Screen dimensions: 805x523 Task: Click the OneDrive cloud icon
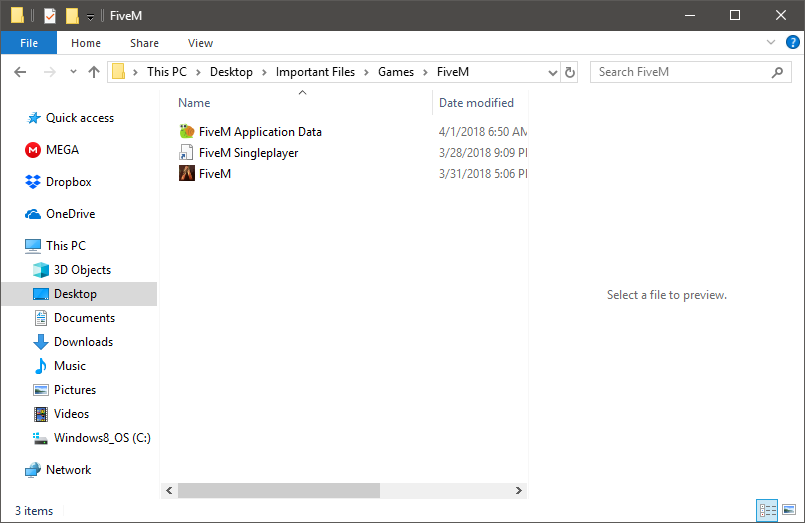pyautogui.click(x=33, y=214)
